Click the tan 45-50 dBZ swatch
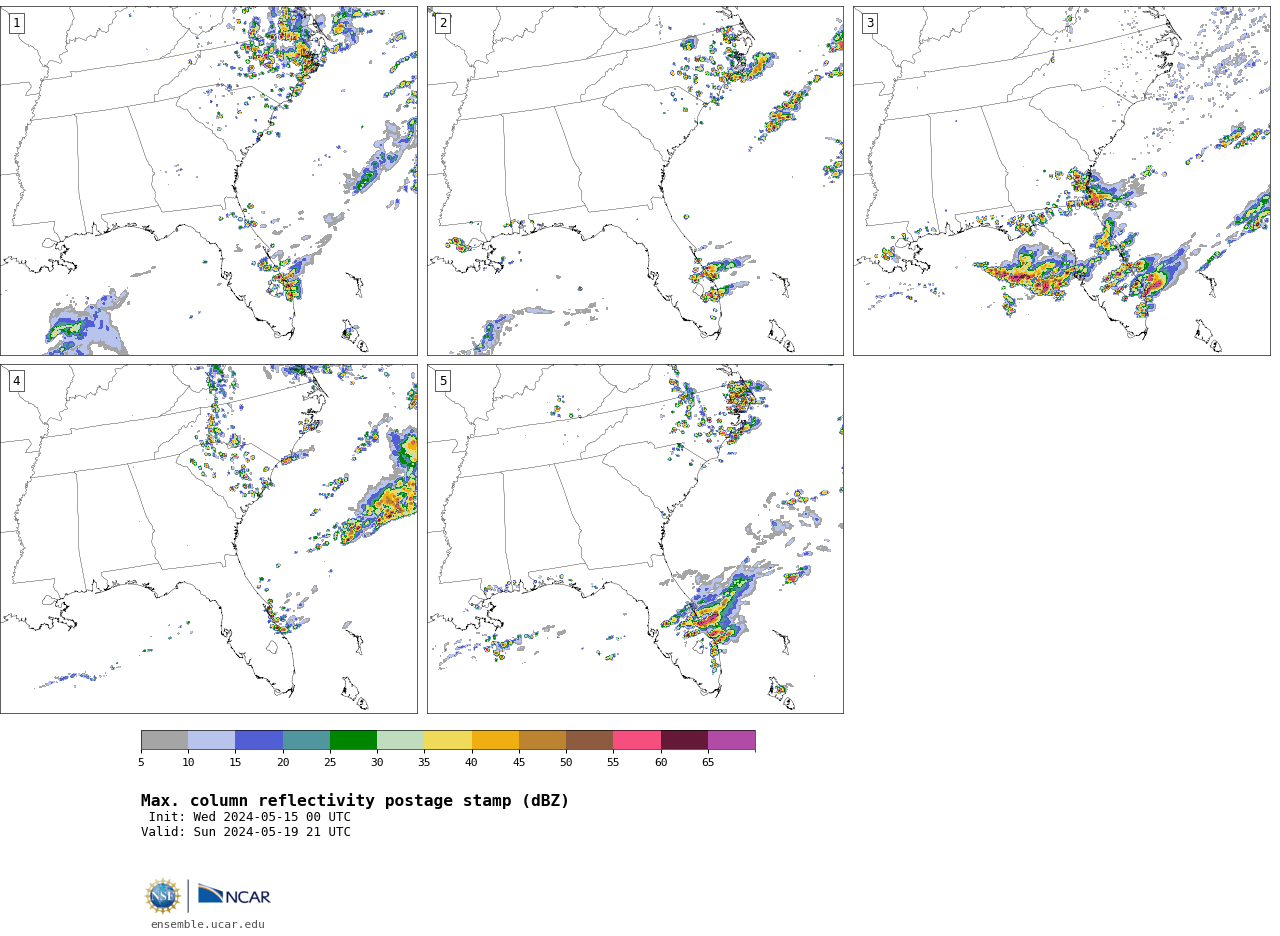This screenshot has width=1280, height=936. coord(542,740)
